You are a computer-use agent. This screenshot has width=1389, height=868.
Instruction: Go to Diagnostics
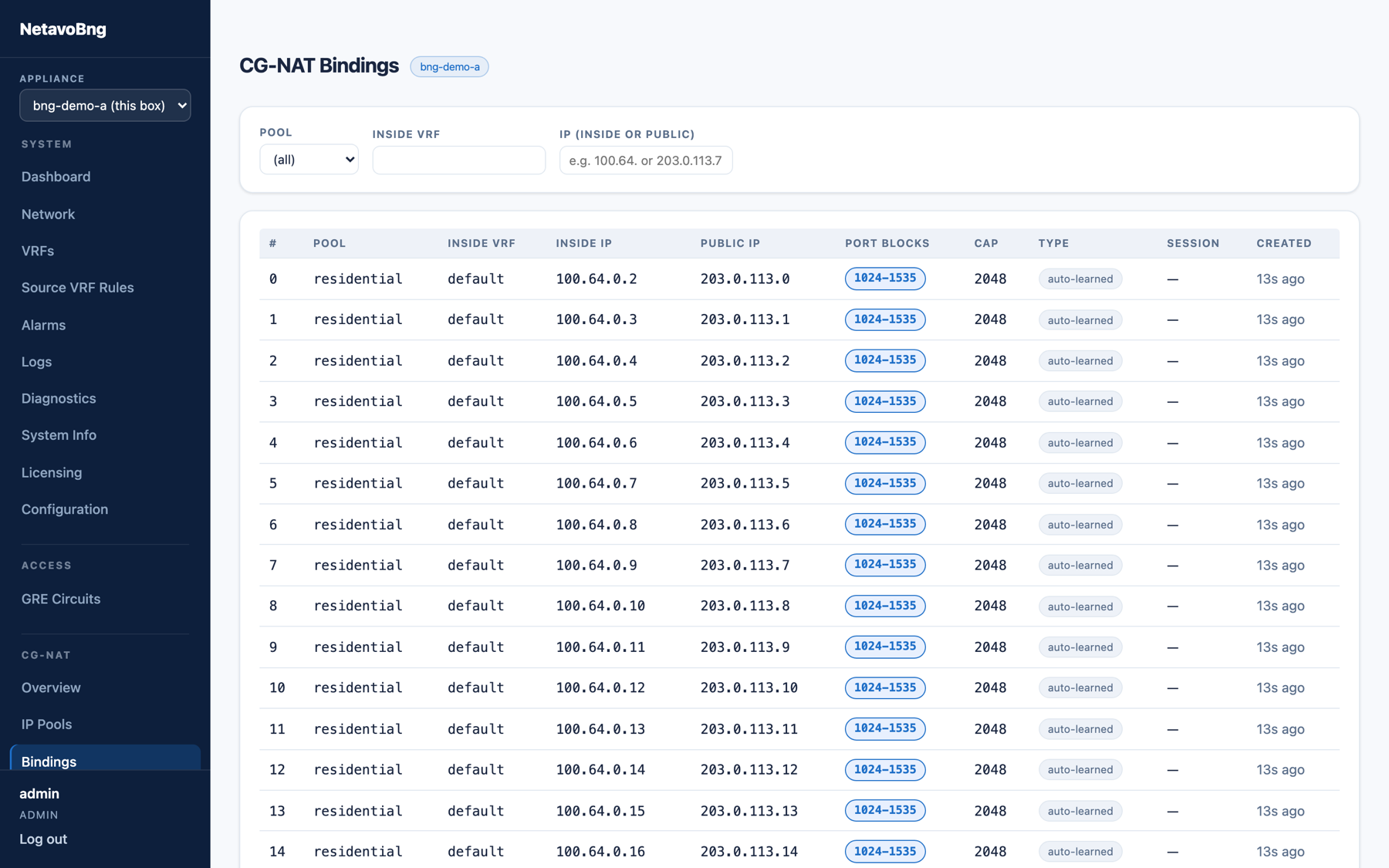click(59, 398)
